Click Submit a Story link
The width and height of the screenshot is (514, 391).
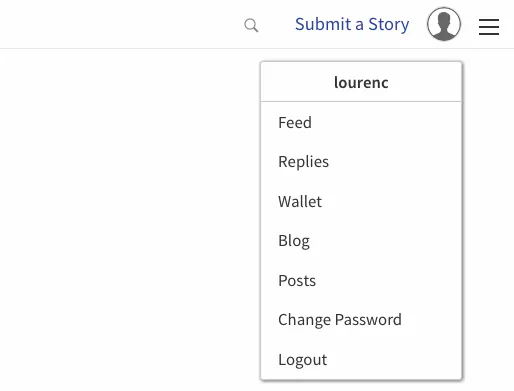tap(352, 24)
